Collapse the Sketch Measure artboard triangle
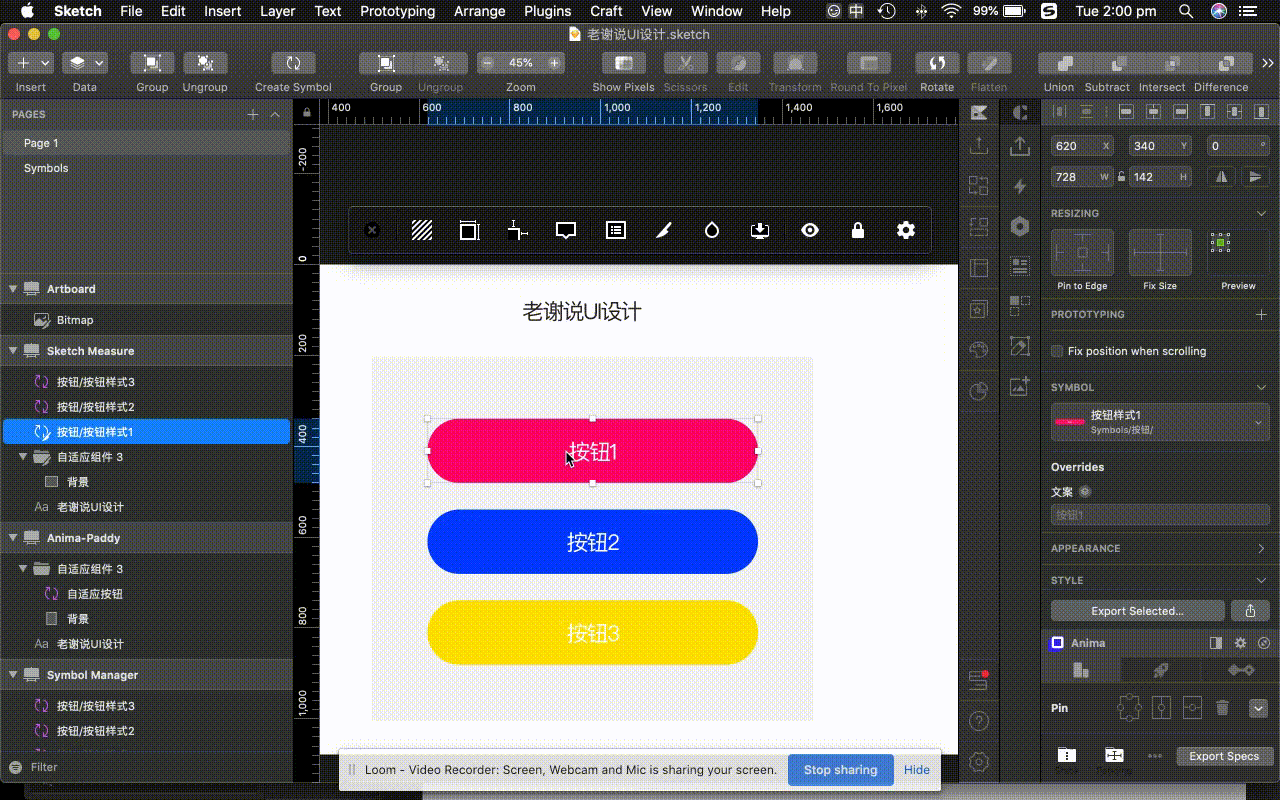The height and width of the screenshot is (800, 1280). tap(13, 351)
